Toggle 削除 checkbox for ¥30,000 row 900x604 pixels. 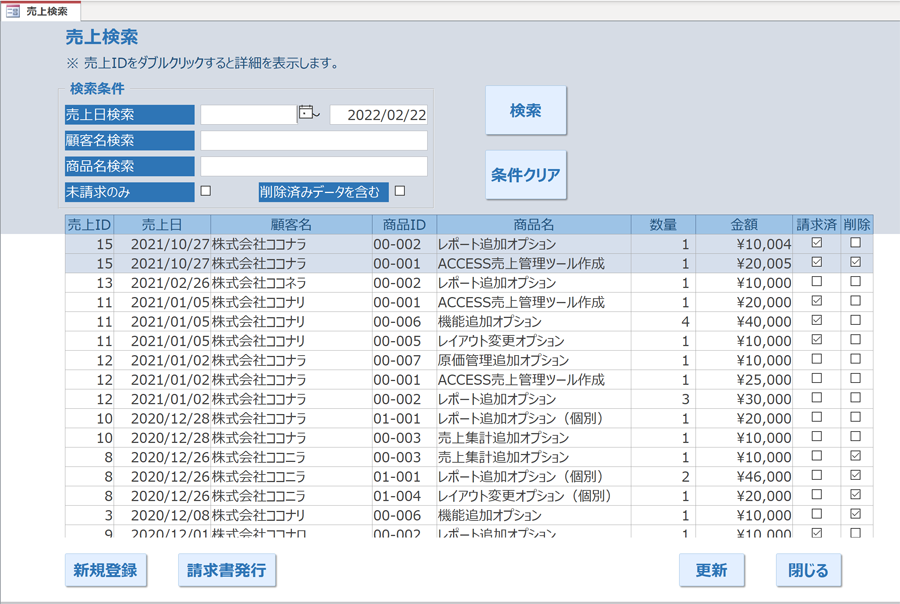tap(855, 397)
